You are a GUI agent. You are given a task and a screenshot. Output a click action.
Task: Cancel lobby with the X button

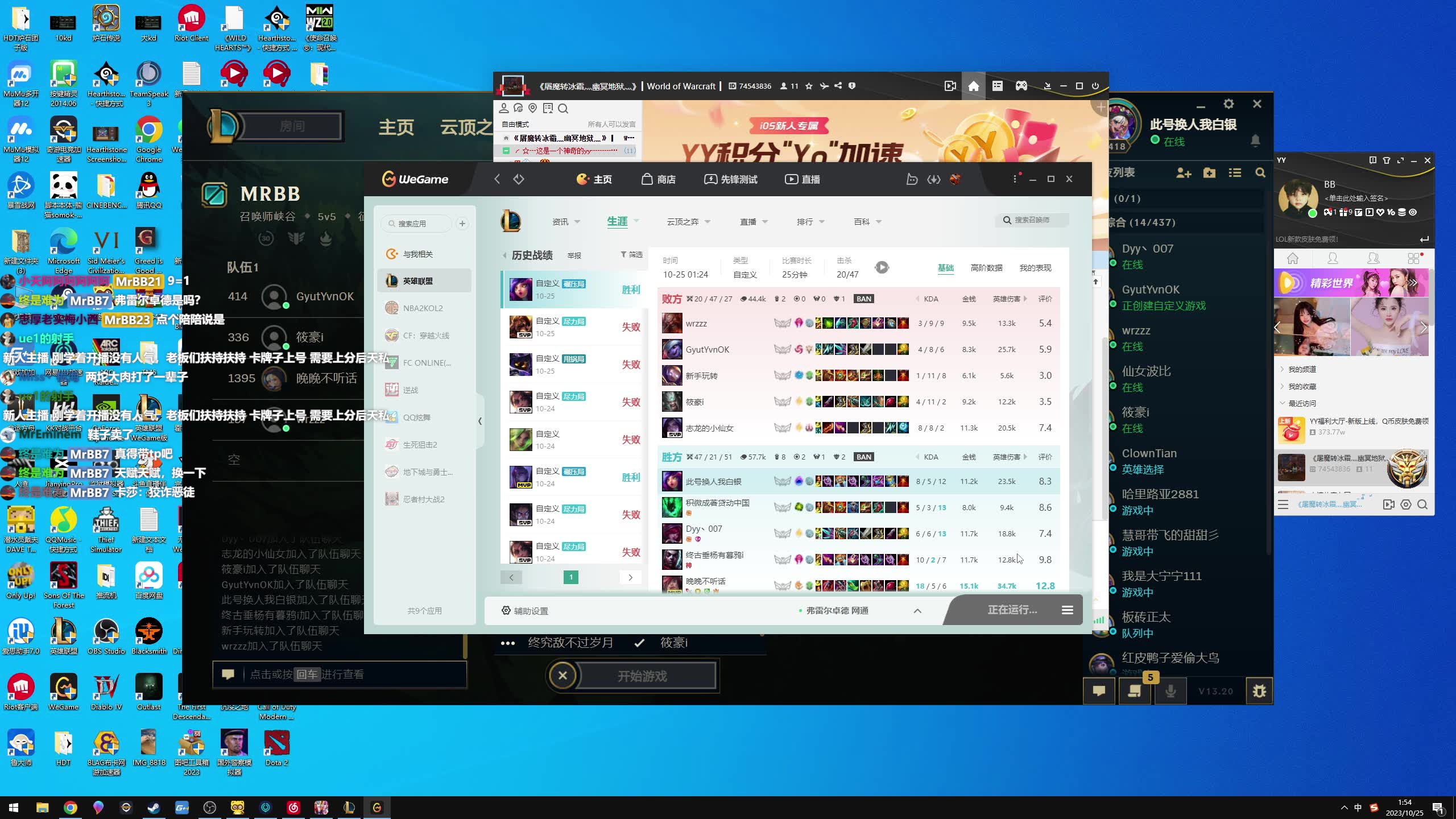562,676
